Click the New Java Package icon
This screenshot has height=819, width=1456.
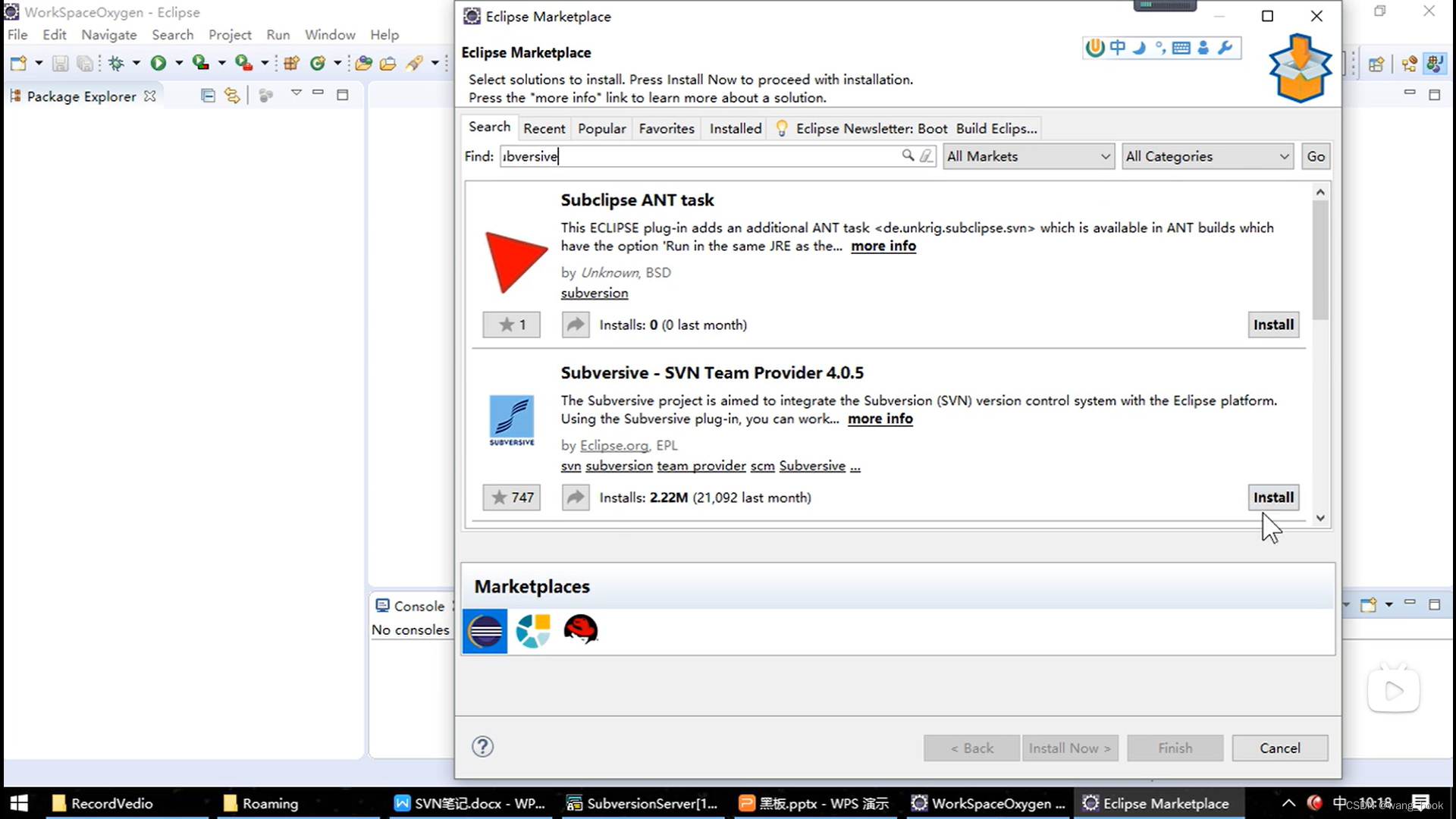tap(291, 64)
